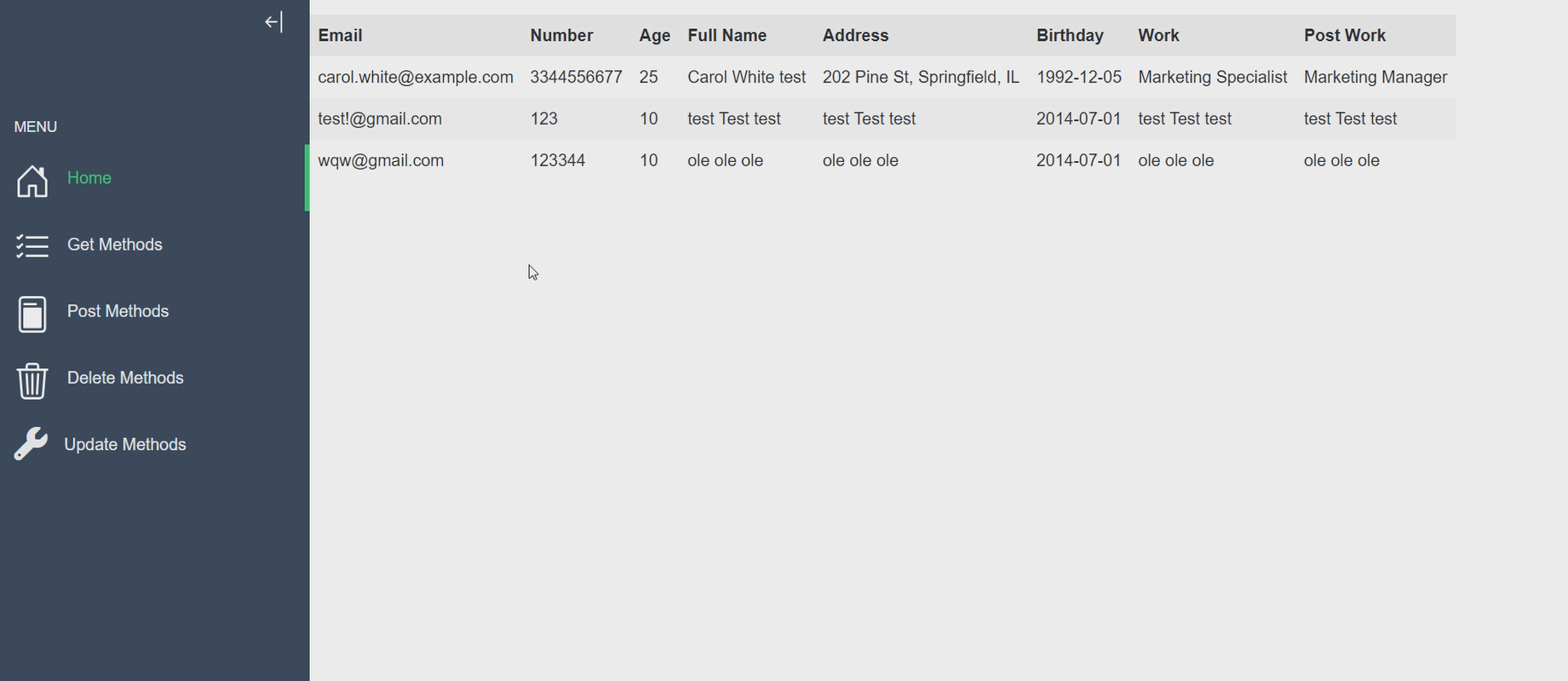The height and width of the screenshot is (681, 1568).
Task: Click the wrench Update Methods icon
Action: click(31, 445)
